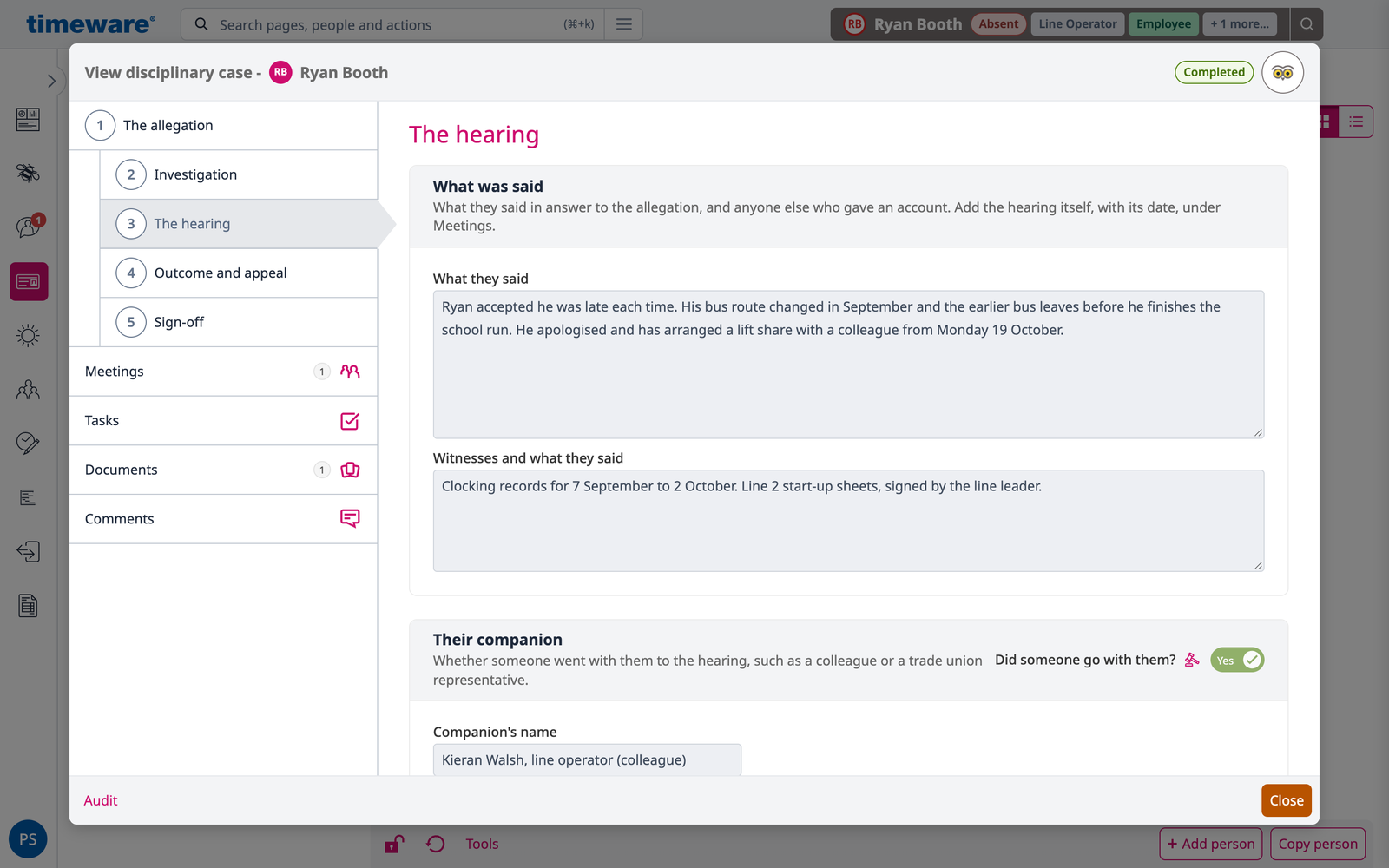Click the Completed status badge
1389x868 pixels.
click(1214, 72)
